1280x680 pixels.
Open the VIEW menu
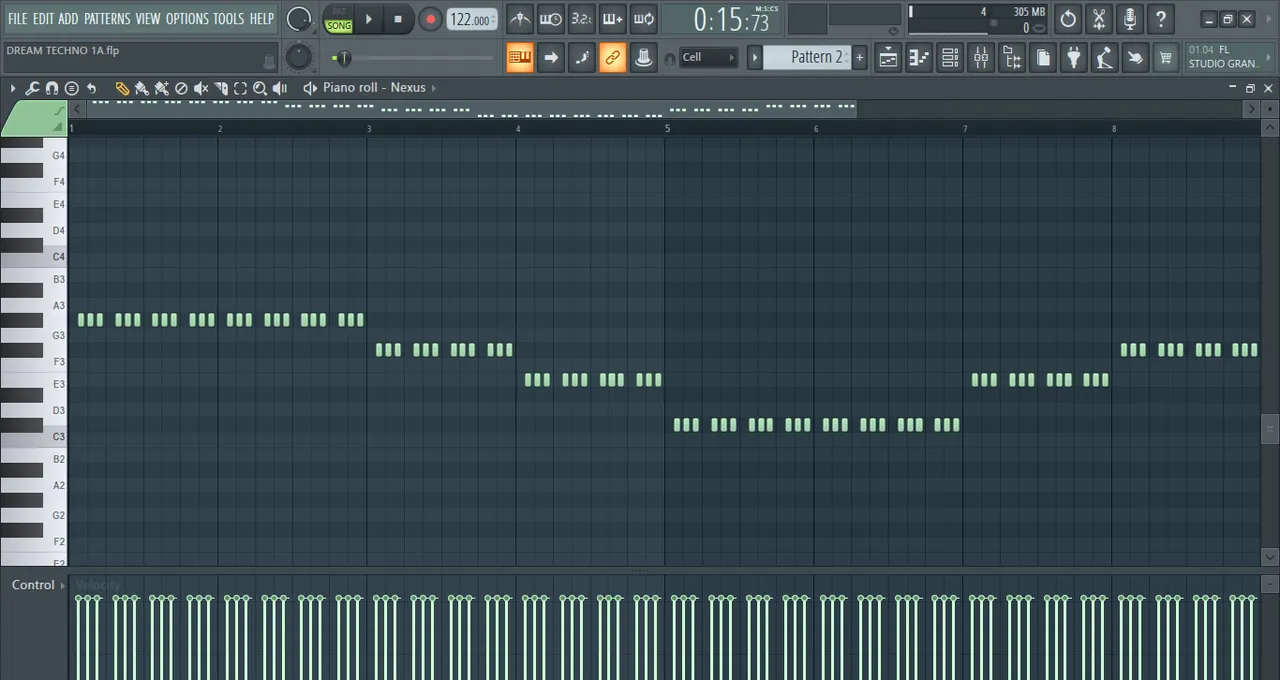point(148,18)
